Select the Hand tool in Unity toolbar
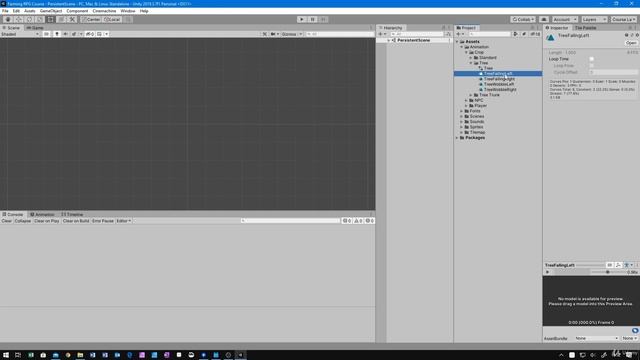Viewport: 640px width, 360px height. (8, 20)
